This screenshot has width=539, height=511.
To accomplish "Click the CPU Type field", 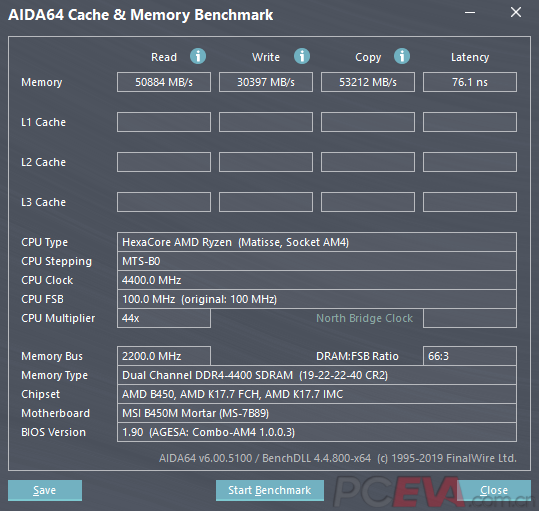I will [x=317, y=242].
